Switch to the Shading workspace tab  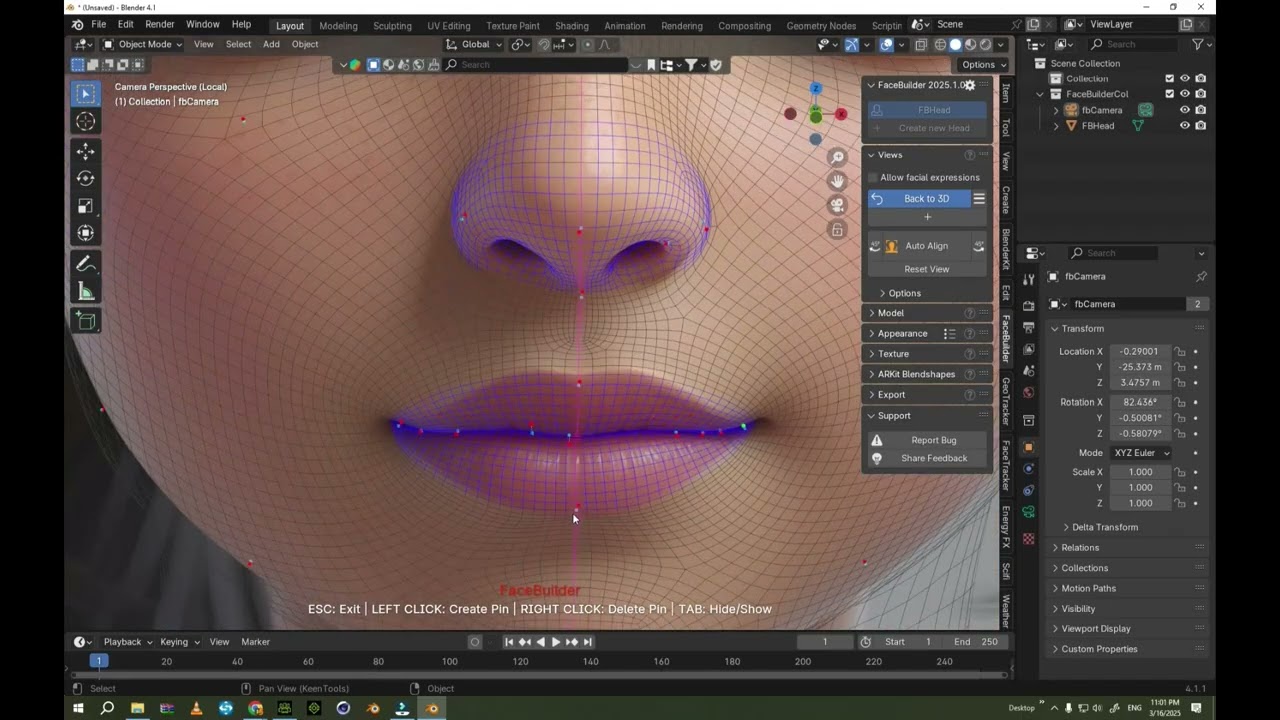pyautogui.click(x=572, y=26)
